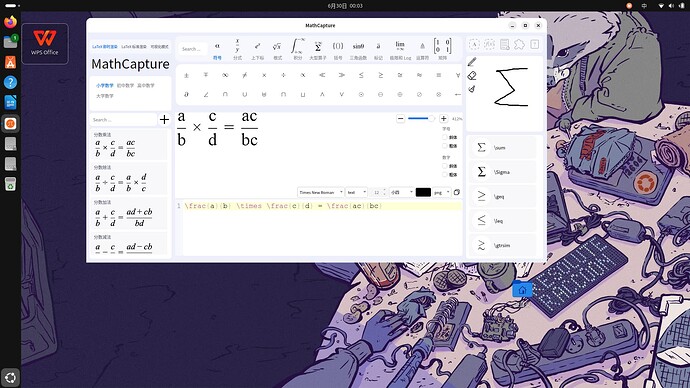Open the integral (积分) symbol category
The image size is (690, 388).
pyautogui.click(x=297, y=48)
